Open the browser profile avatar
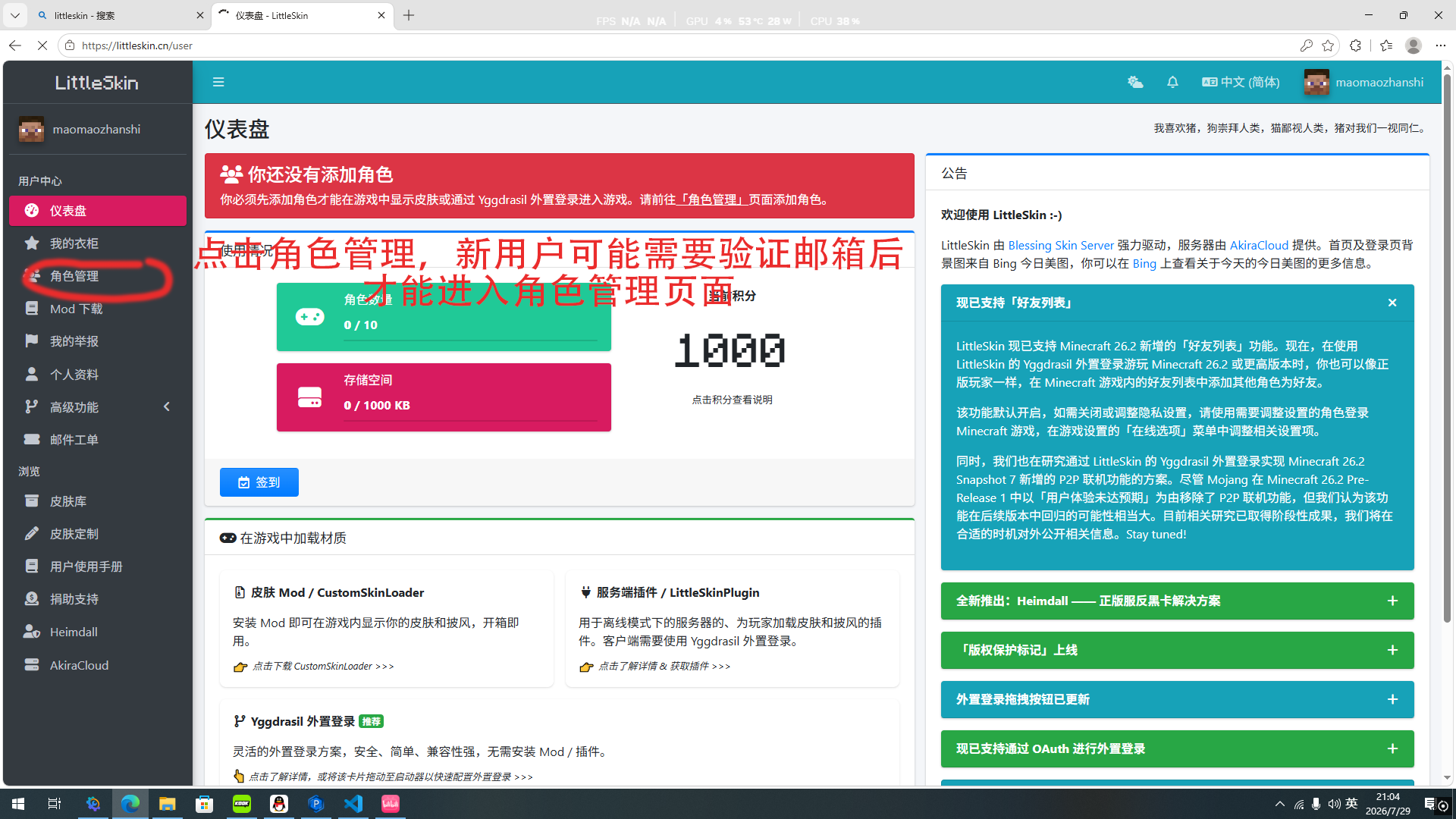The width and height of the screenshot is (1456, 819). 1414,45
